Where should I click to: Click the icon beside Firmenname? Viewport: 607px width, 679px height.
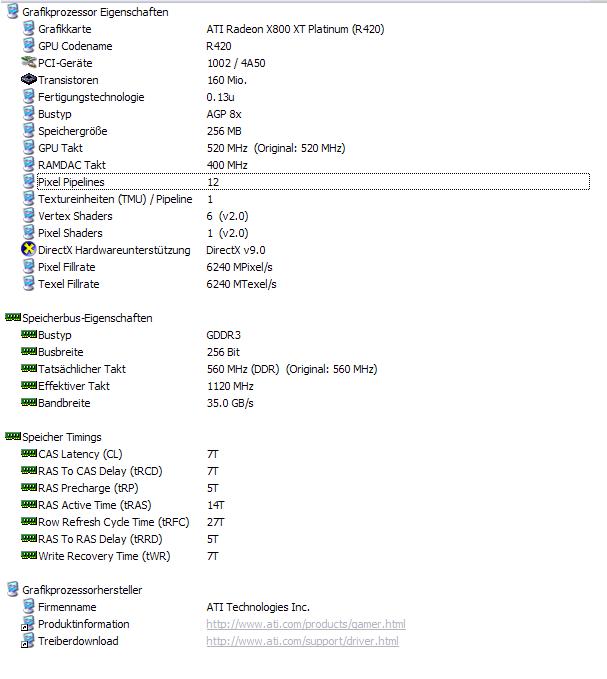click(x=29, y=607)
